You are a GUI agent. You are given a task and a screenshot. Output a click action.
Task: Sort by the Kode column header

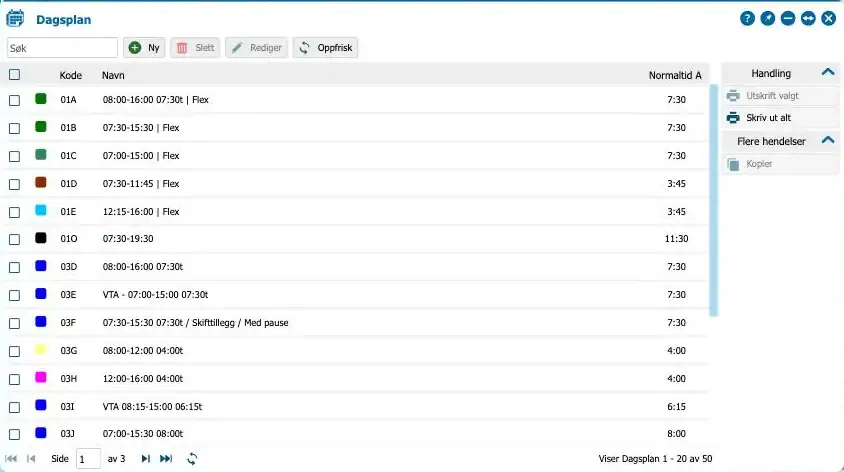(71, 75)
